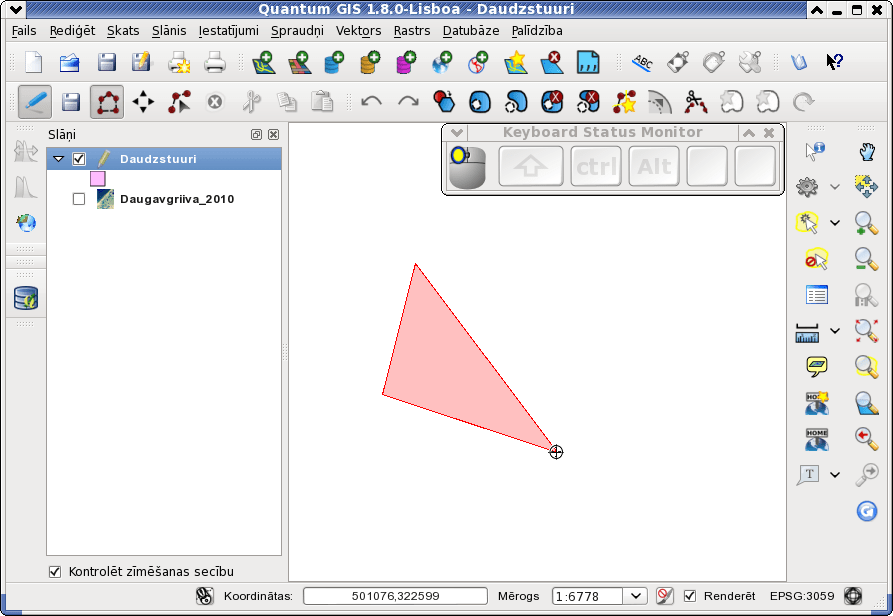Expand the measure tool dropdown arrow
This screenshot has height=616, width=893.
tap(835, 330)
